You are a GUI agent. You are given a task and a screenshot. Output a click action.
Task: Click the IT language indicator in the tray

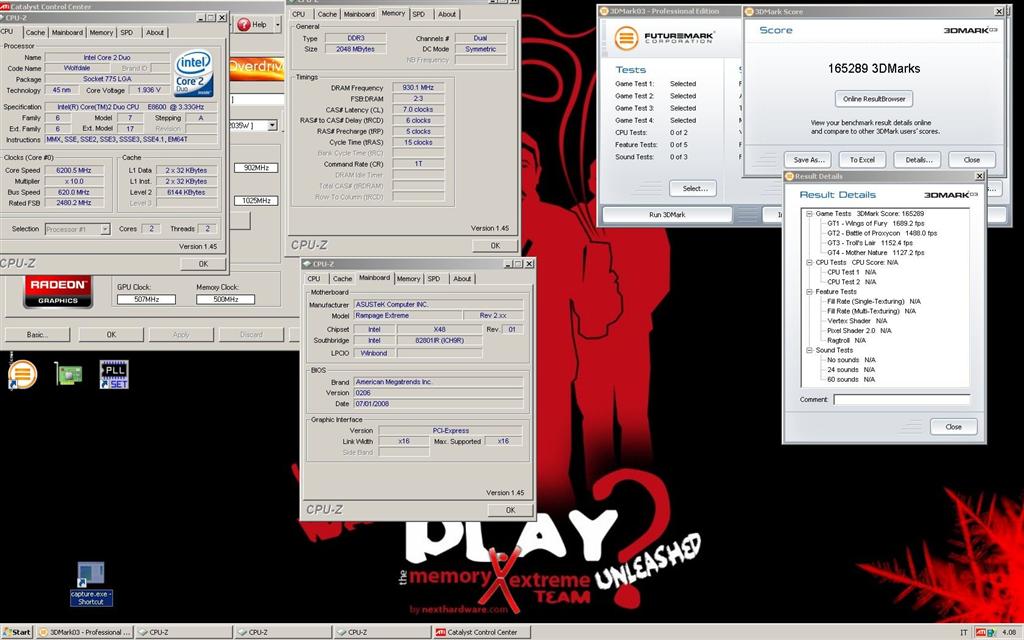[x=963, y=632]
